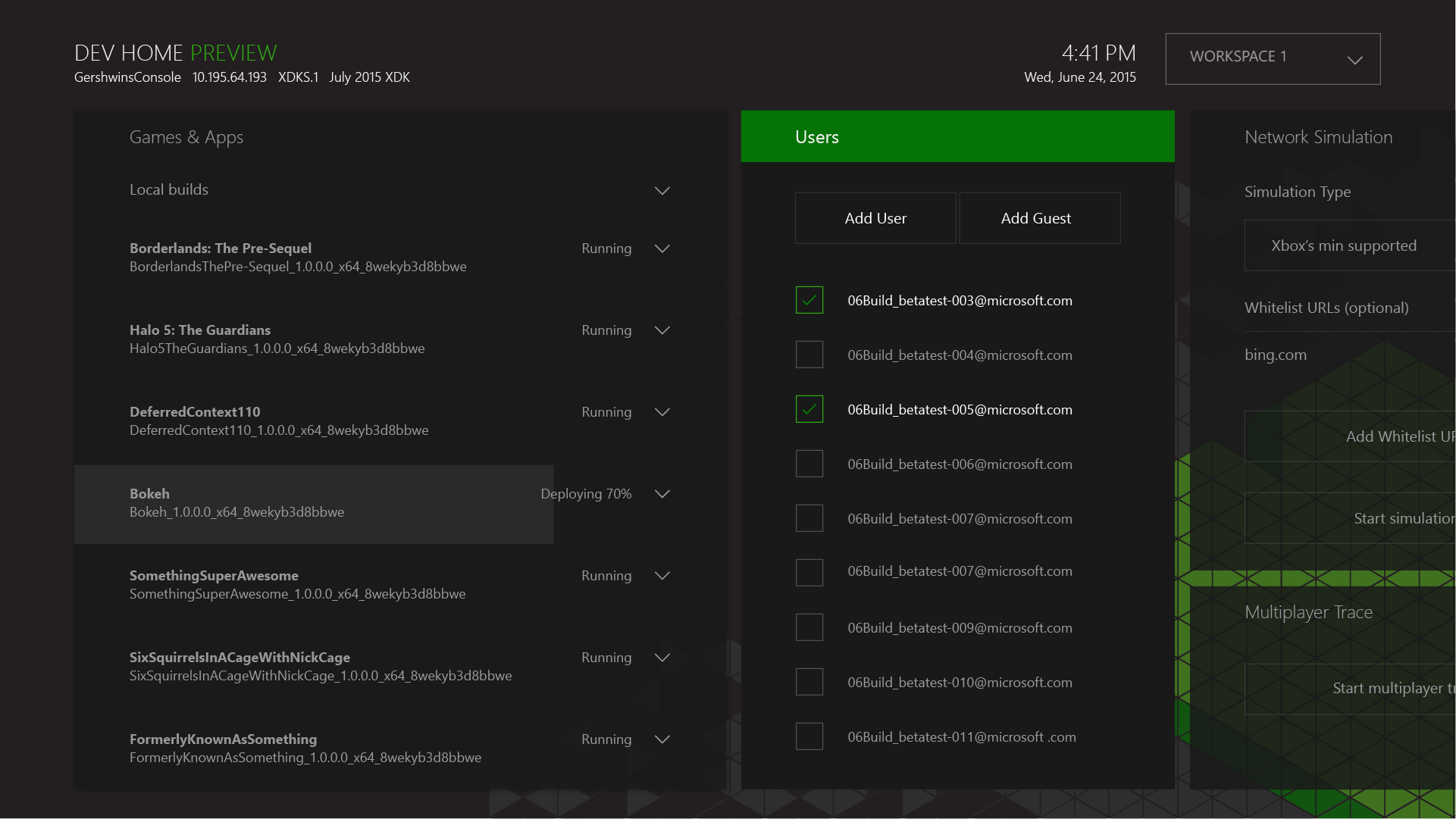Open the Bokeh build's action menu
The height and width of the screenshot is (819, 1456).
[662, 493]
